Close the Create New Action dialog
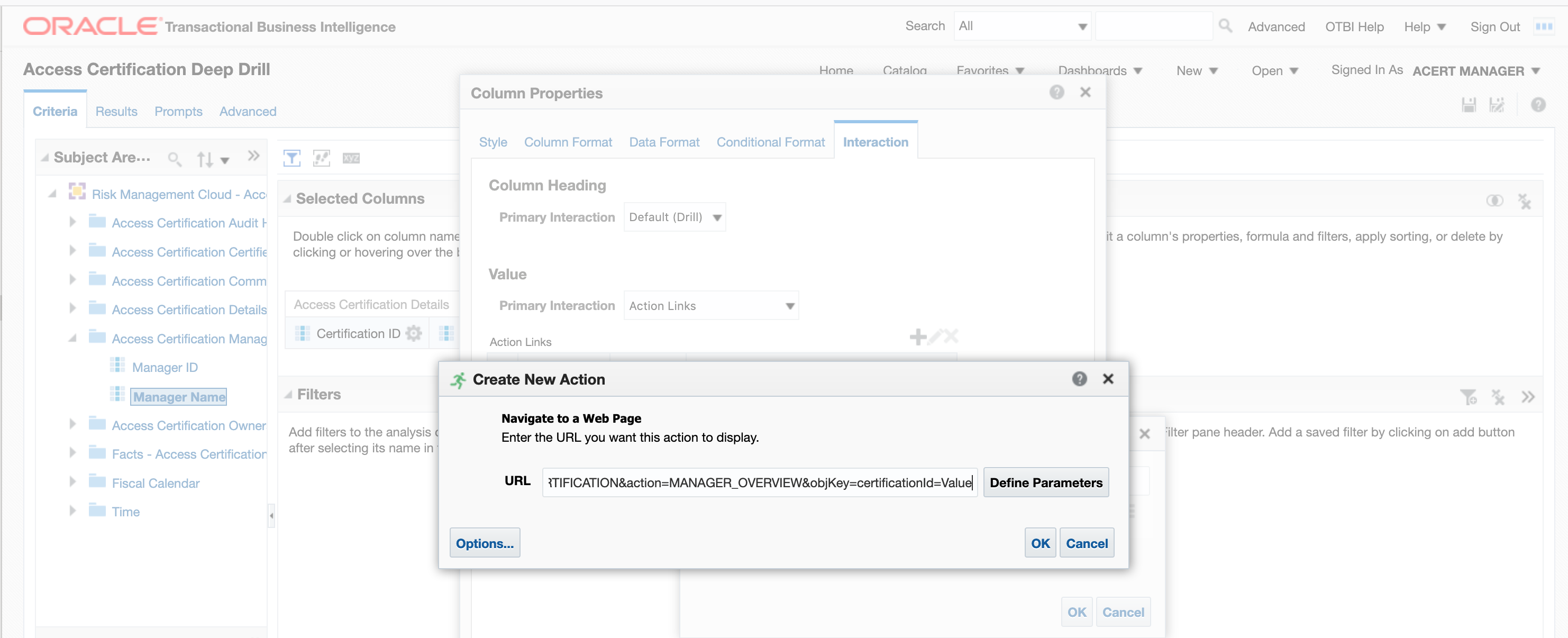The width and height of the screenshot is (1568, 638). [x=1108, y=379]
